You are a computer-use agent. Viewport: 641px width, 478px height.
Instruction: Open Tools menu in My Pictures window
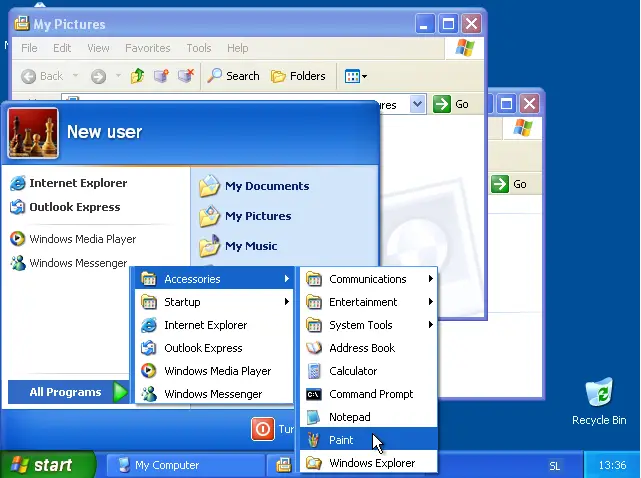(x=199, y=48)
